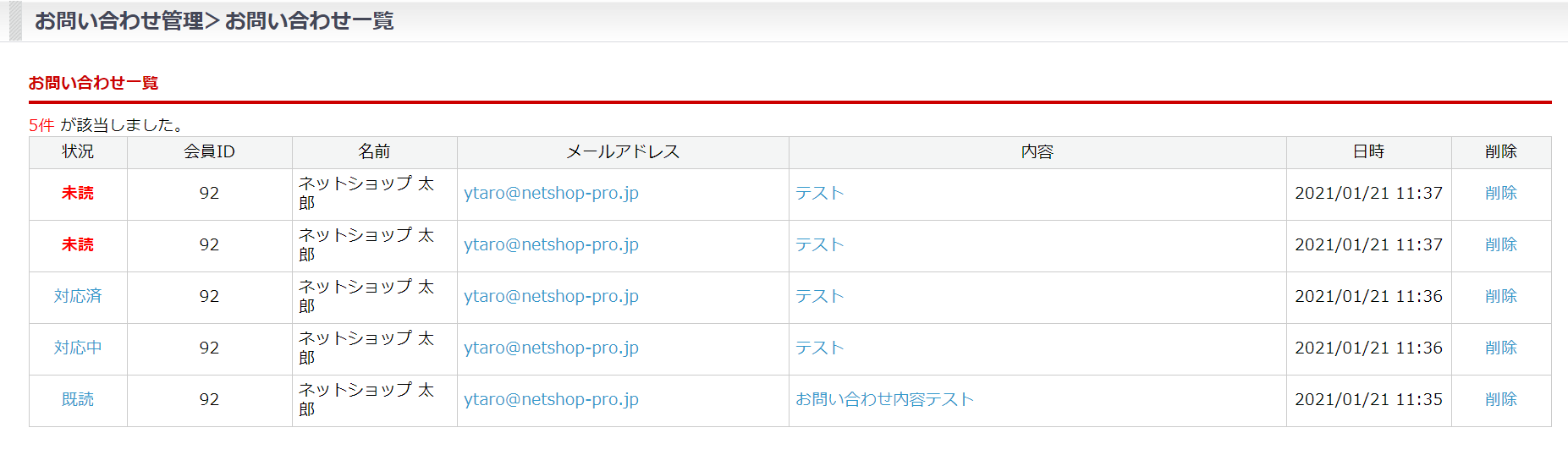Click the 未読 status in the topmost row
The image size is (1568, 455).
click(78, 194)
